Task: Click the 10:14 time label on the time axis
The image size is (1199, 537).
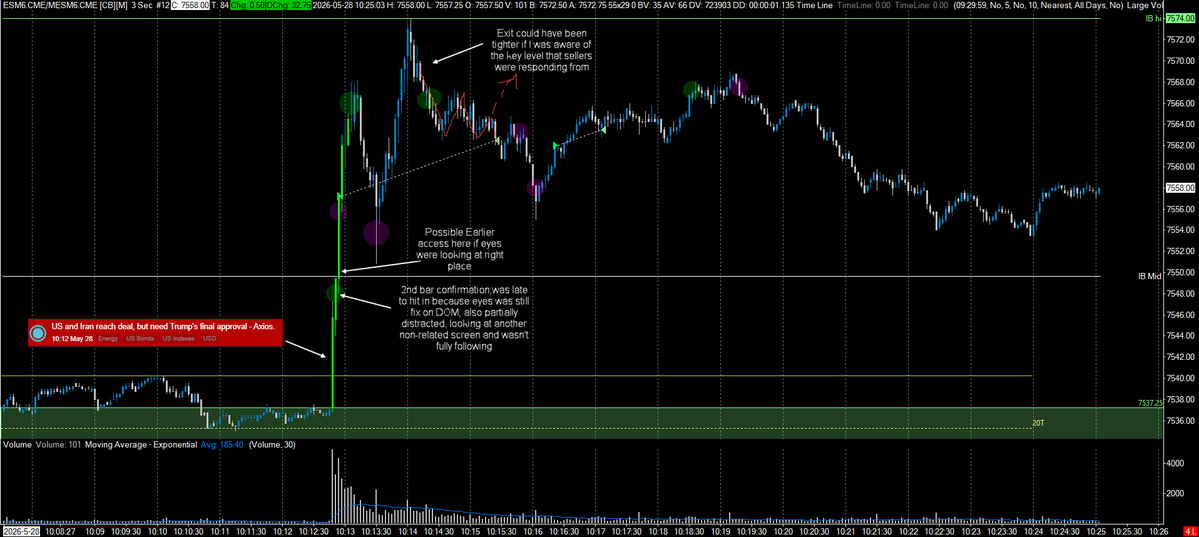Action: tap(408, 530)
